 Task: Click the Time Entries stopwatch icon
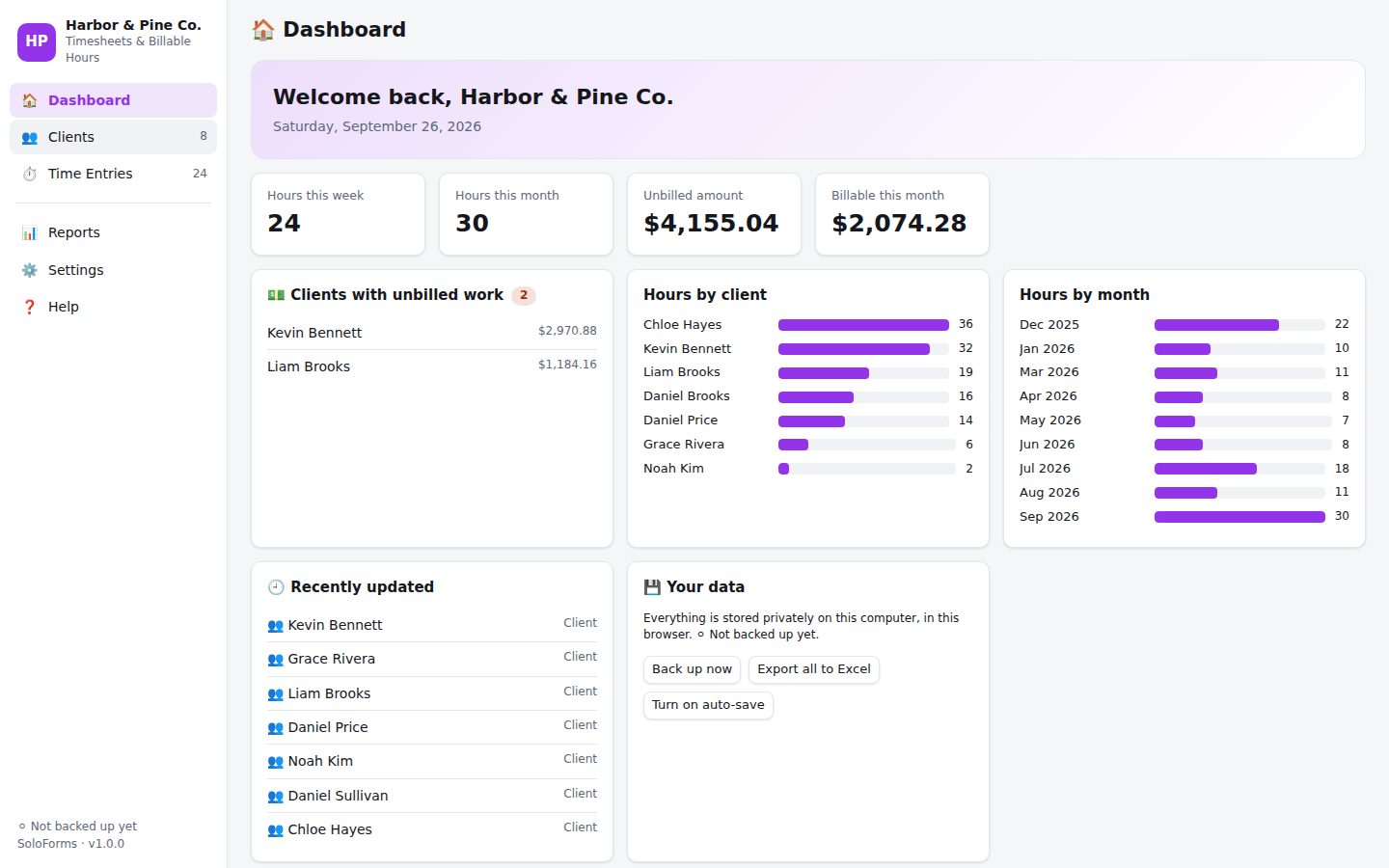pyautogui.click(x=30, y=174)
